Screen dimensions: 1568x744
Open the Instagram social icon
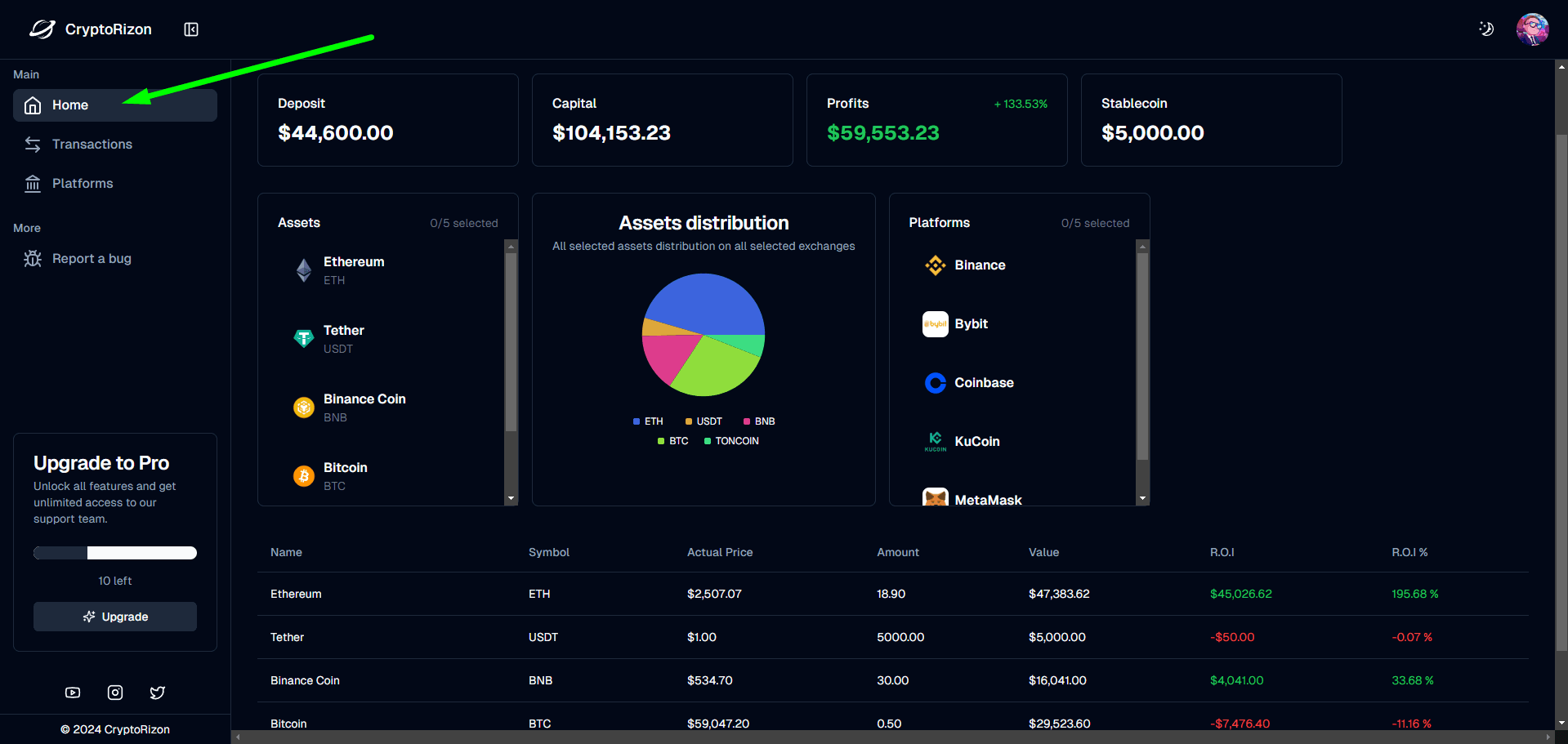[x=114, y=692]
